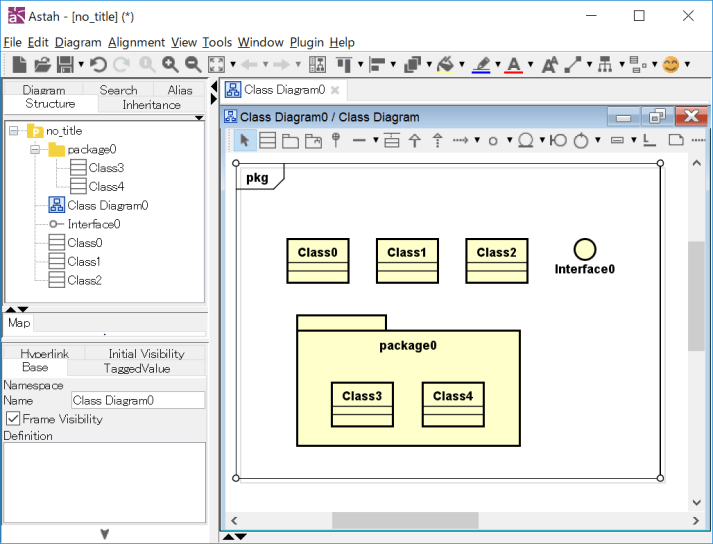Select the Class tool in diagram toolbar
Viewport: 713px width, 544px height.
point(268,140)
